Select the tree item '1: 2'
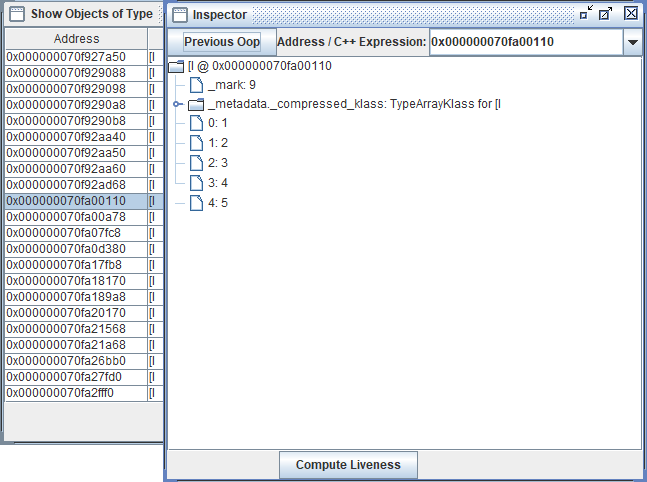The height and width of the screenshot is (482, 647). [x=218, y=143]
